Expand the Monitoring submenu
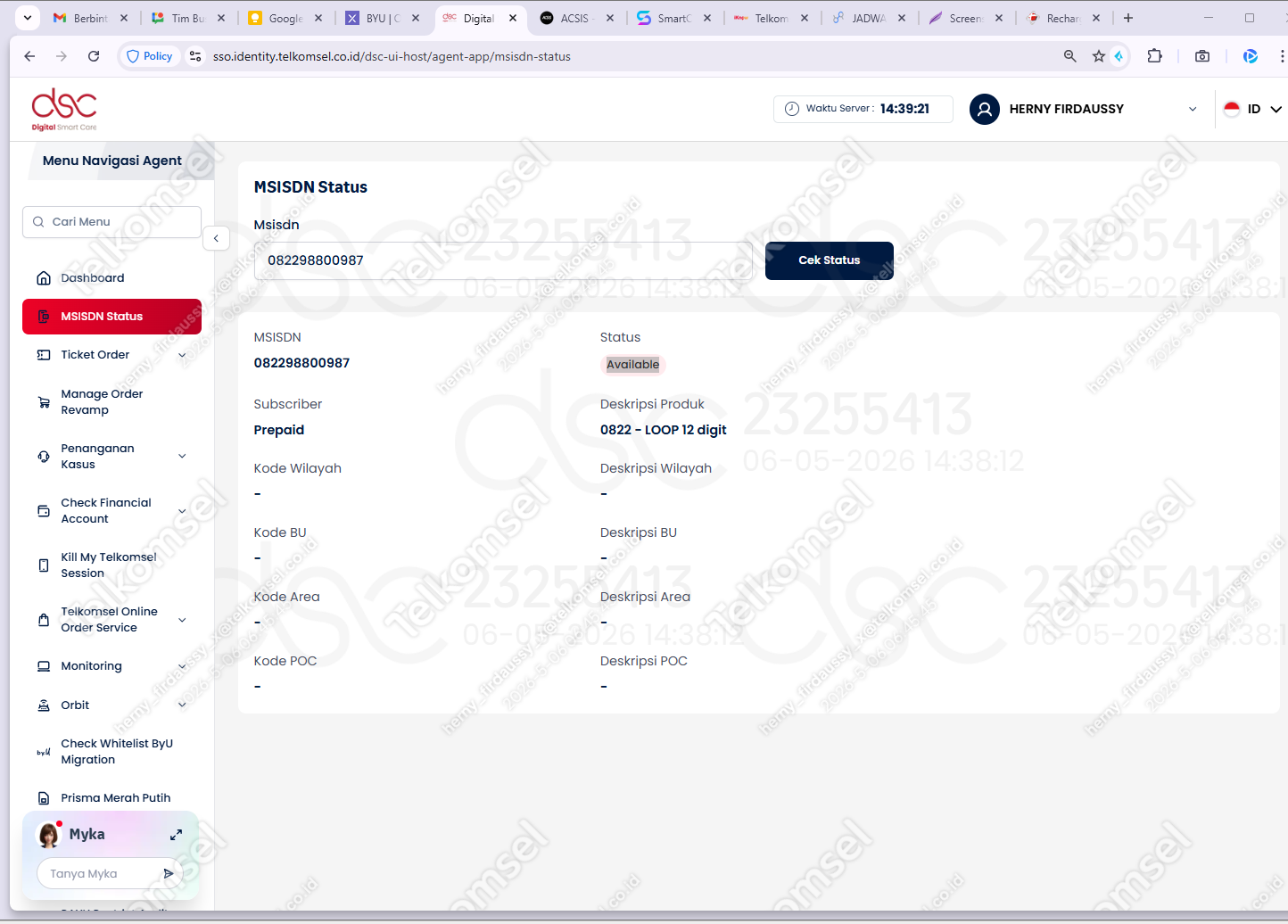 [x=182, y=666]
